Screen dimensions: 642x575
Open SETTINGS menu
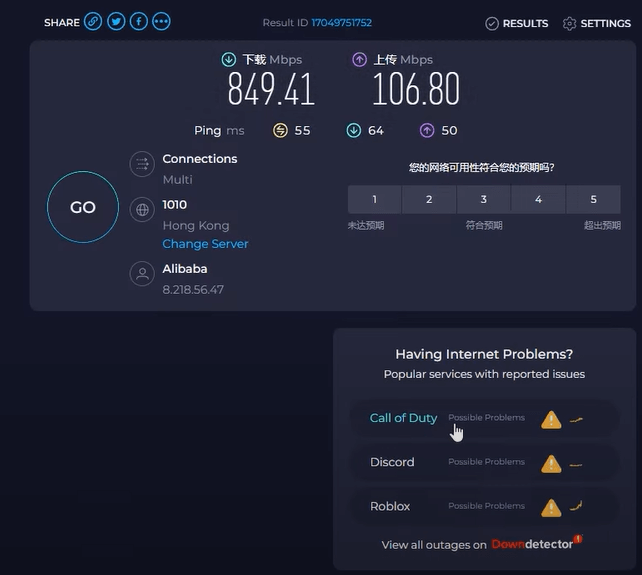coord(597,23)
